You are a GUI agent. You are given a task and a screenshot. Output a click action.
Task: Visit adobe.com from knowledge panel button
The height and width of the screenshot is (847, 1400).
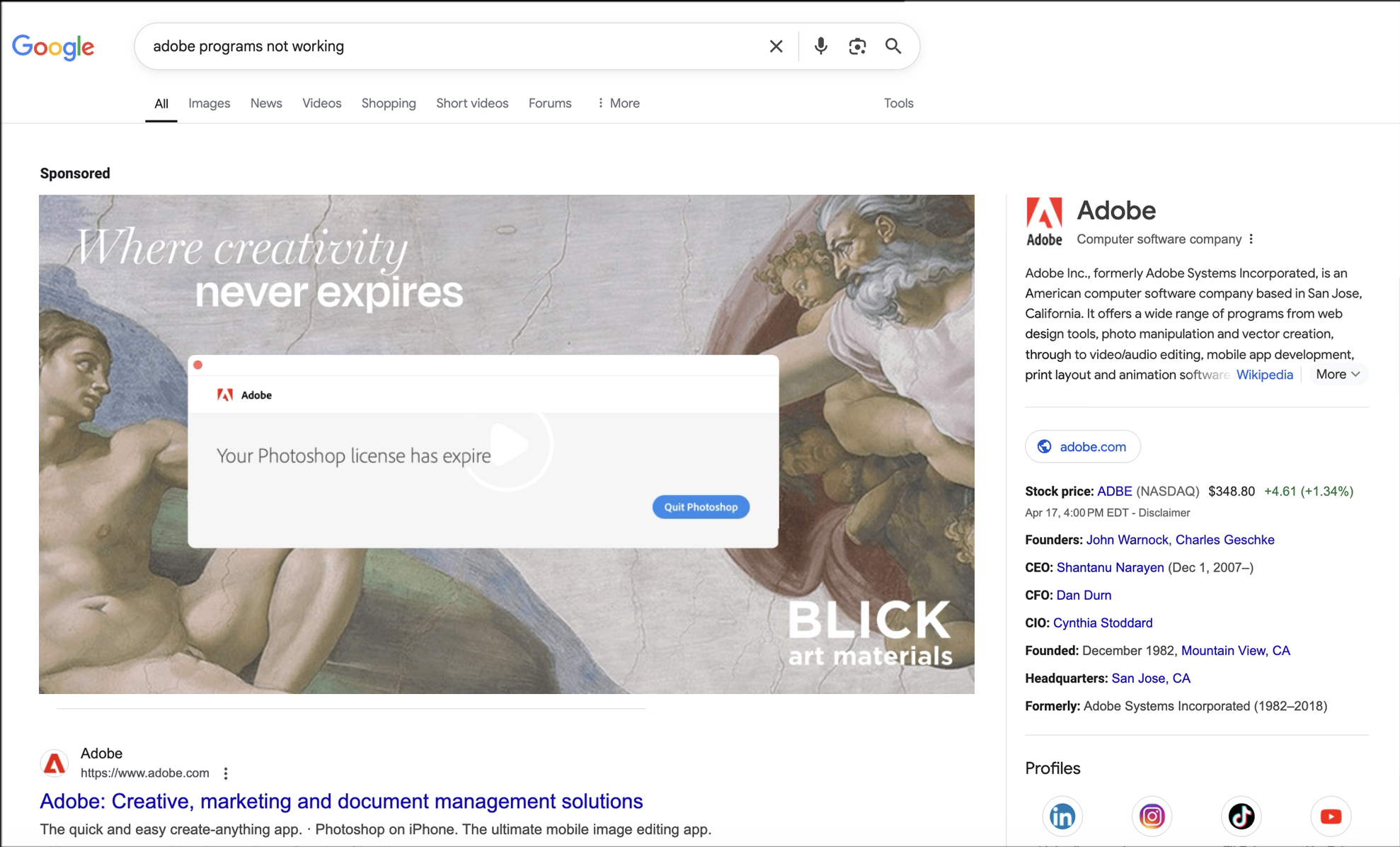pos(1083,447)
